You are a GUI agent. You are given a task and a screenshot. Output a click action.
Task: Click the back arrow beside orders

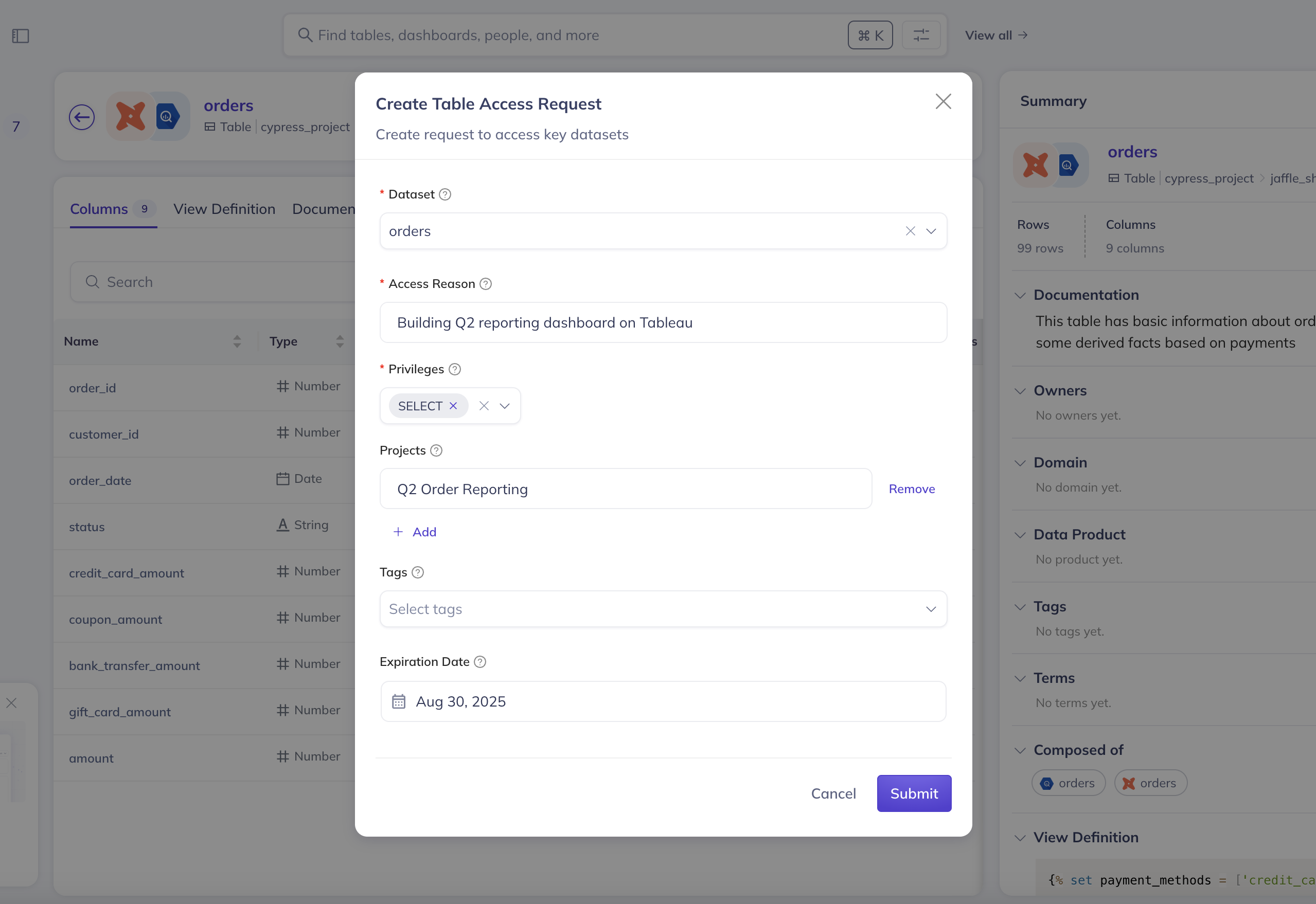82,117
